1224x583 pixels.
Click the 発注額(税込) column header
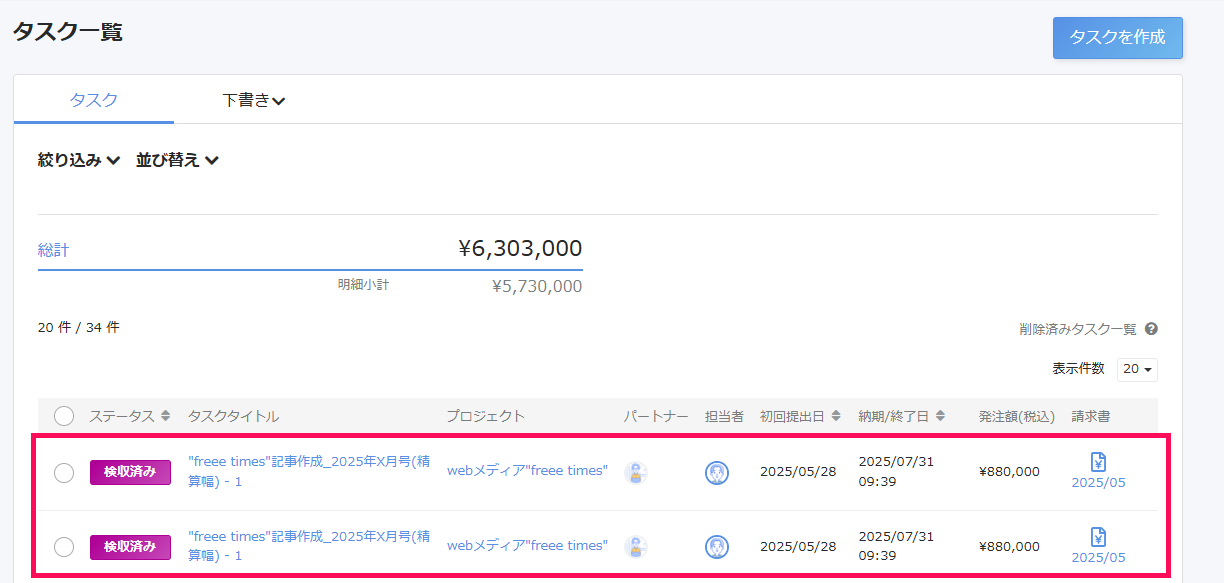1017,416
